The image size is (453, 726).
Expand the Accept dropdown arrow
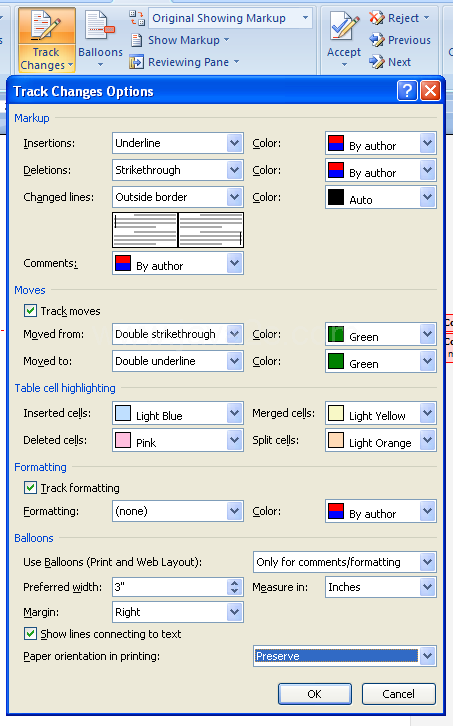344,64
